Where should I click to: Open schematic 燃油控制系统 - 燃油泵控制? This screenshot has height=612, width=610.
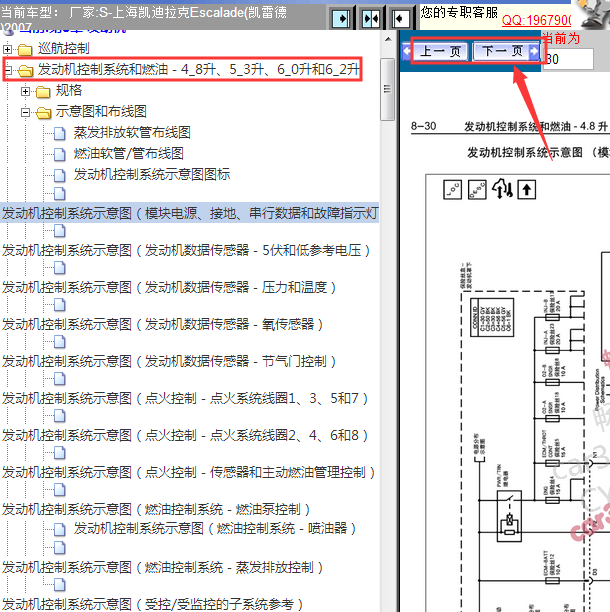[x=156, y=509]
